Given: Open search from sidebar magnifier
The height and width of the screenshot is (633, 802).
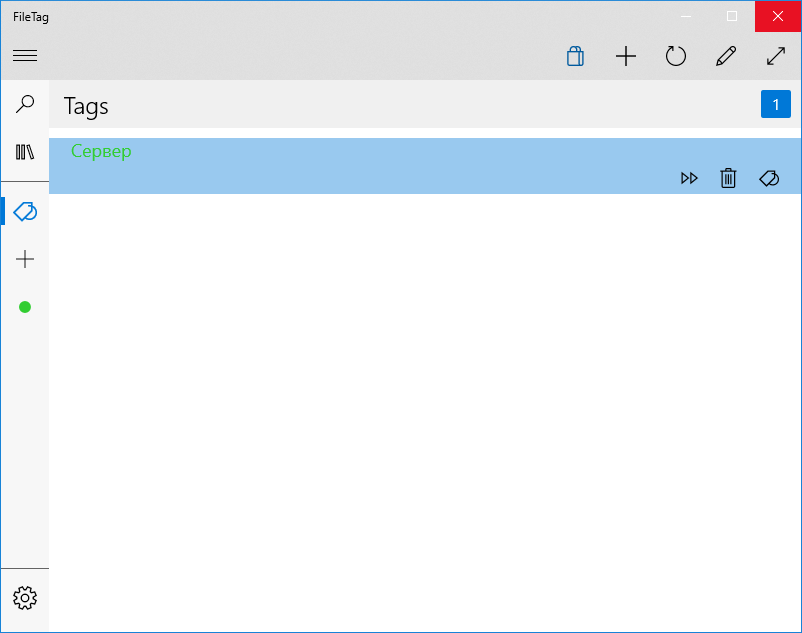Looking at the screenshot, I should (x=25, y=104).
